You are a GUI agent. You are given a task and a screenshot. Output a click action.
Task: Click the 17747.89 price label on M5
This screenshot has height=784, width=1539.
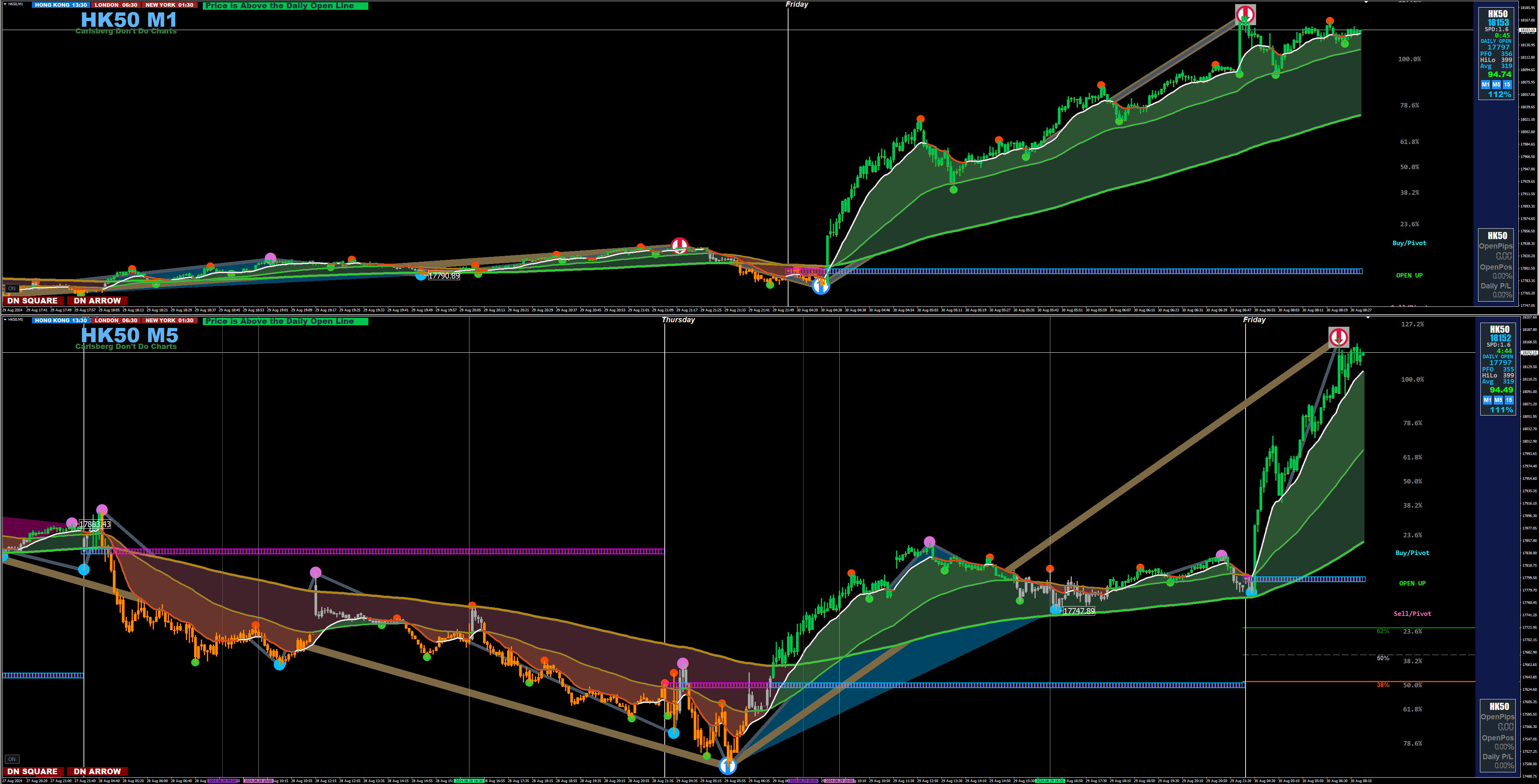click(x=1079, y=611)
